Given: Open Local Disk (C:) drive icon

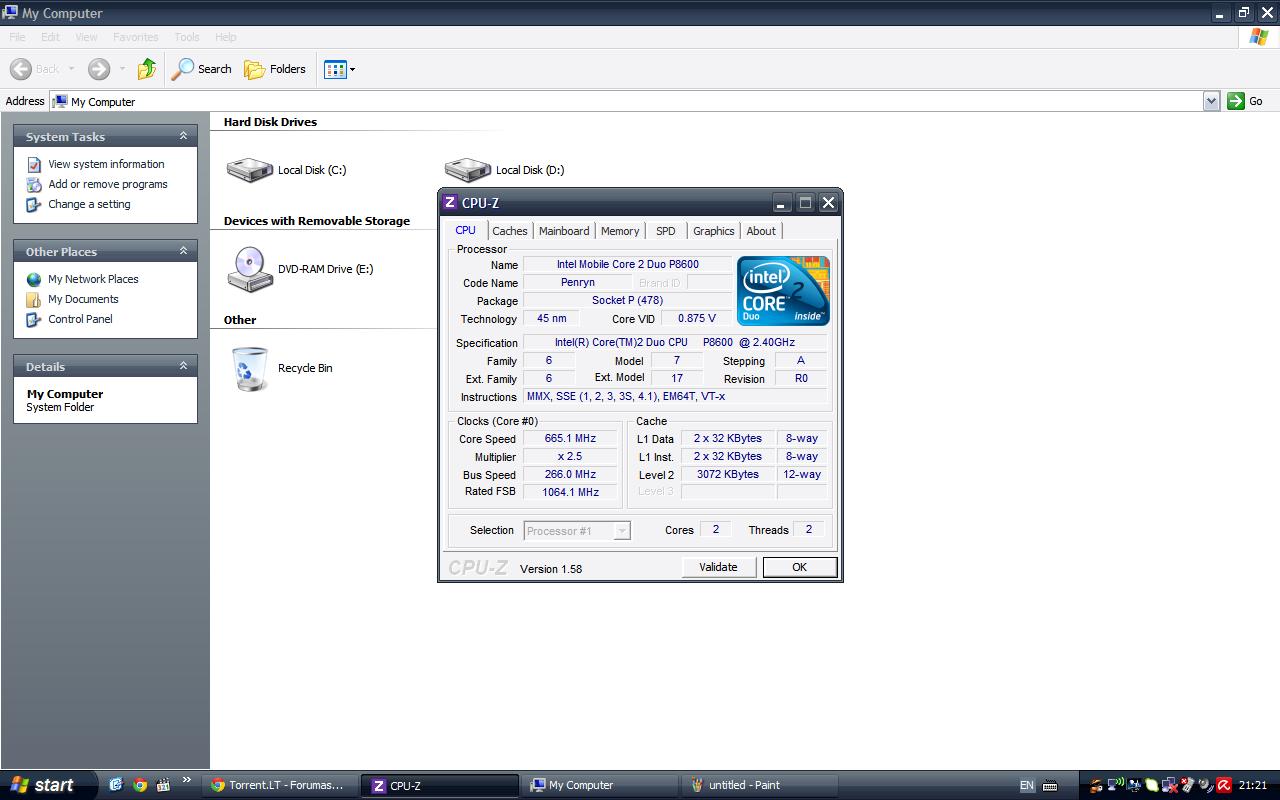Looking at the screenshot, I should coord(250,170).
